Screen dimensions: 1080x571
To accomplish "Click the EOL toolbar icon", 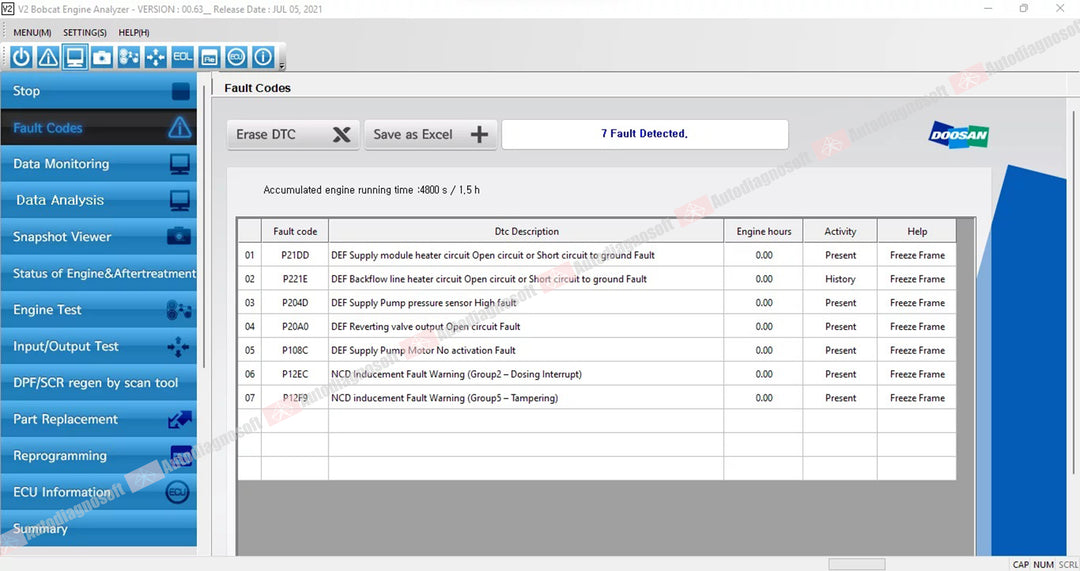I will click(183, 57).
